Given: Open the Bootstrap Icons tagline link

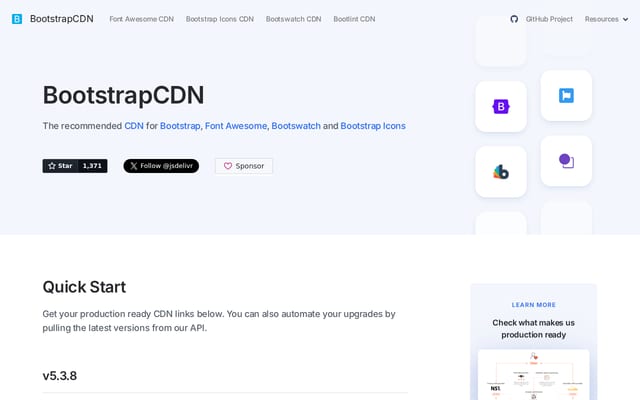Looking at the screenshot, I should click(x=373, y=126).
